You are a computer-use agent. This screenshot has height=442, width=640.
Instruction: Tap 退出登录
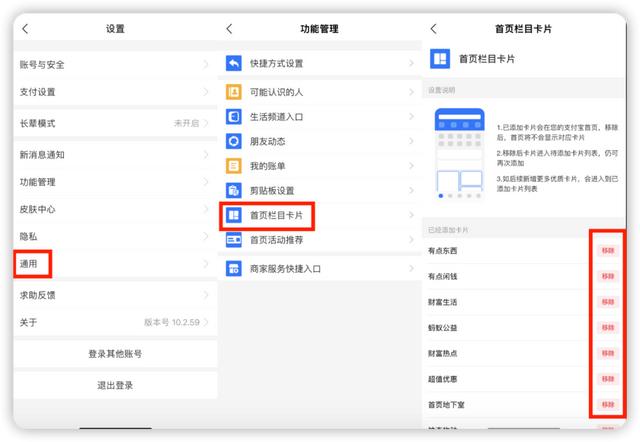[115, 385]
